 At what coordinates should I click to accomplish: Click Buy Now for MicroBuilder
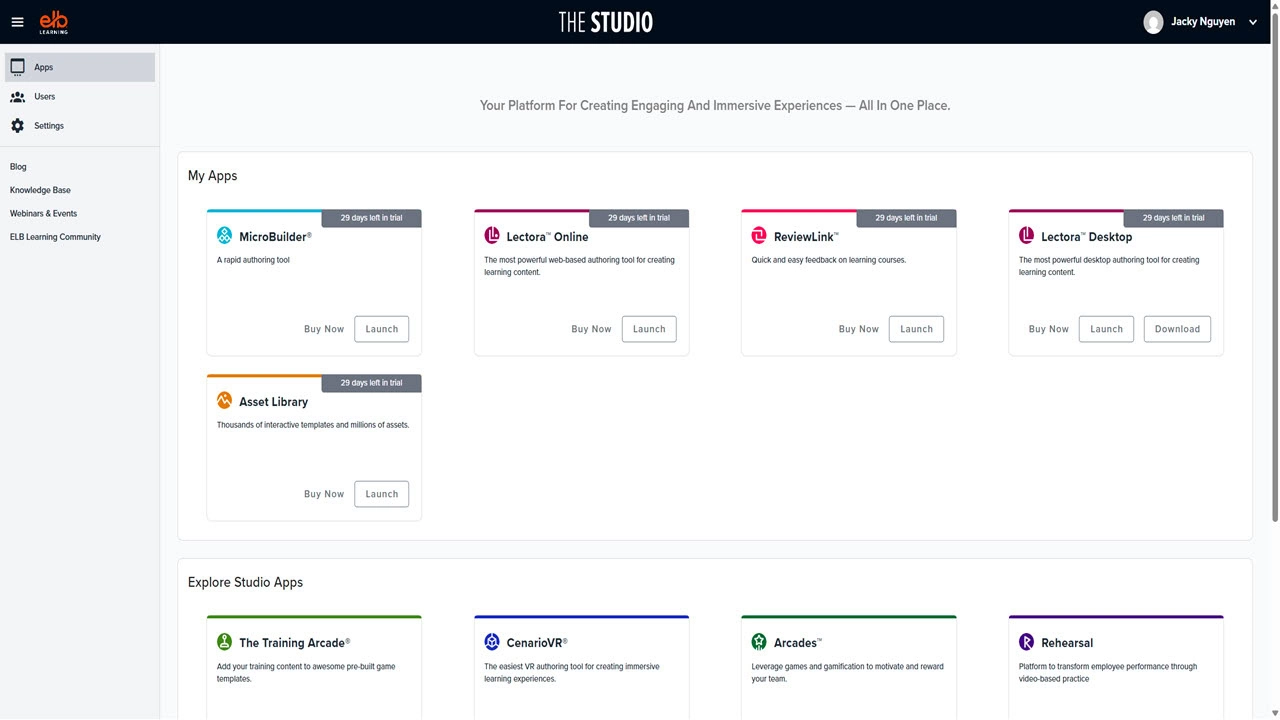(324, 329)
